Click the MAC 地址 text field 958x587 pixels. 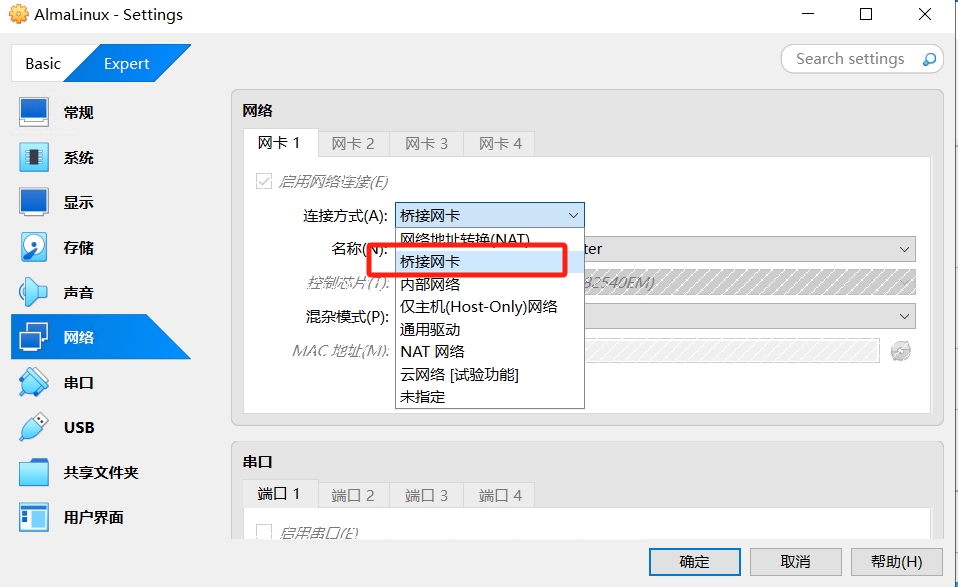731,351
